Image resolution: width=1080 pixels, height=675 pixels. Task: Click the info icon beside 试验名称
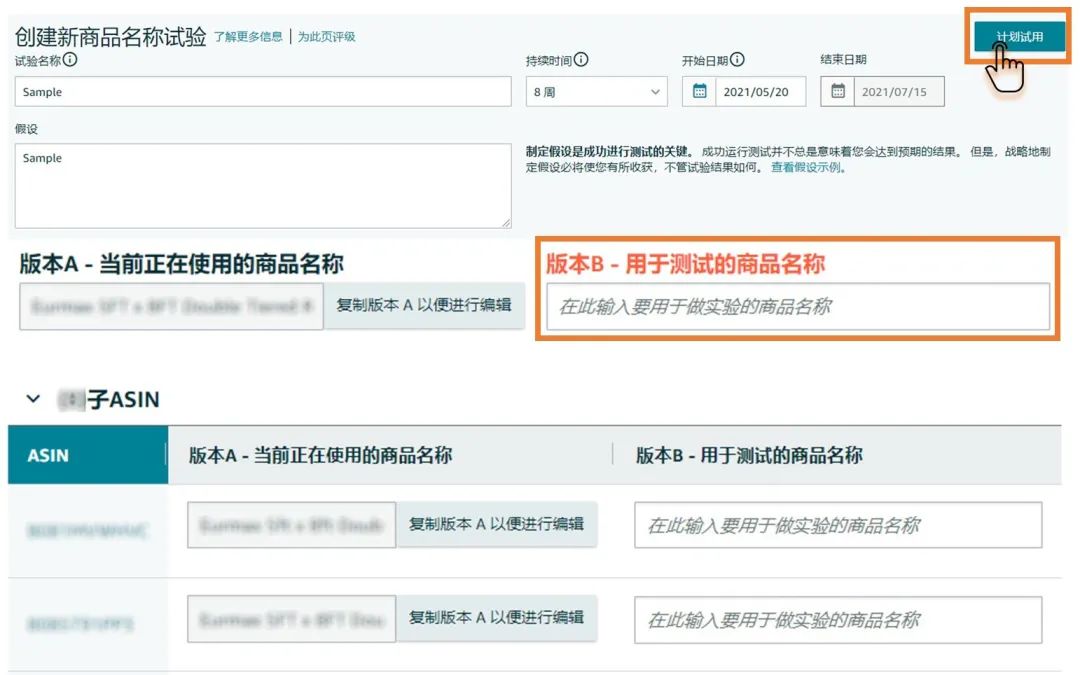pos(67,60)
